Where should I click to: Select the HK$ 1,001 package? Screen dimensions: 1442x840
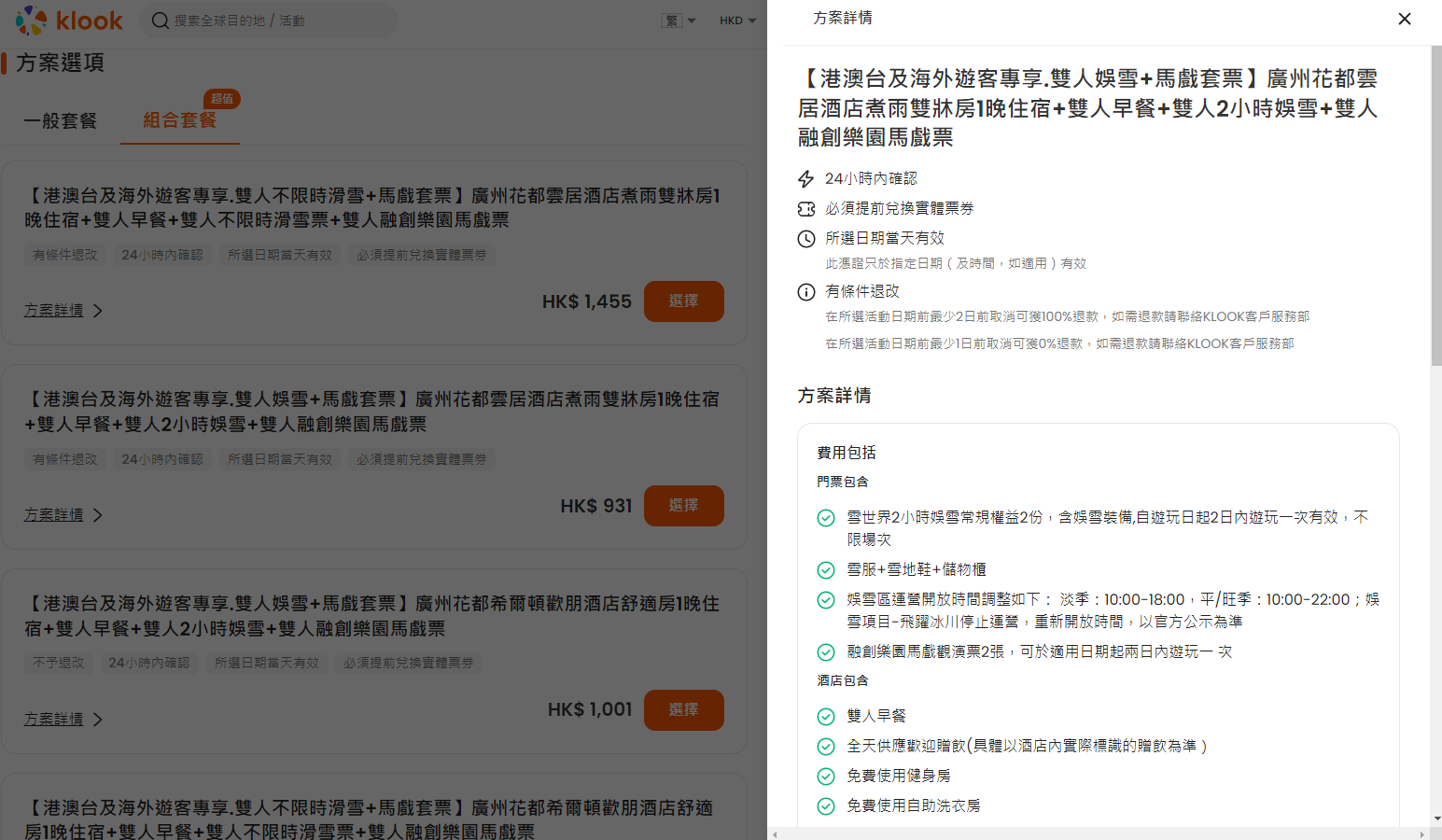click(684, 710)
